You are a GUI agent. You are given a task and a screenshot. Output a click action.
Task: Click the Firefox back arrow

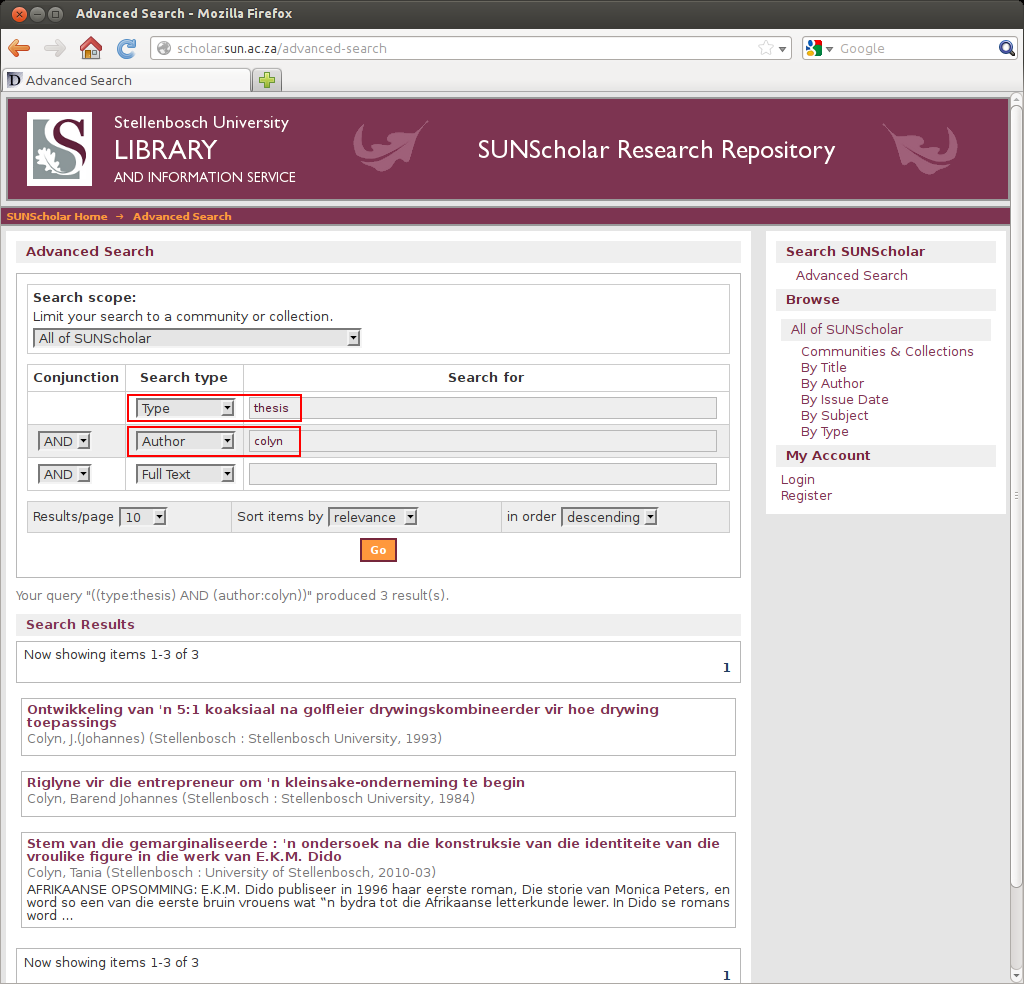(19, 48)
